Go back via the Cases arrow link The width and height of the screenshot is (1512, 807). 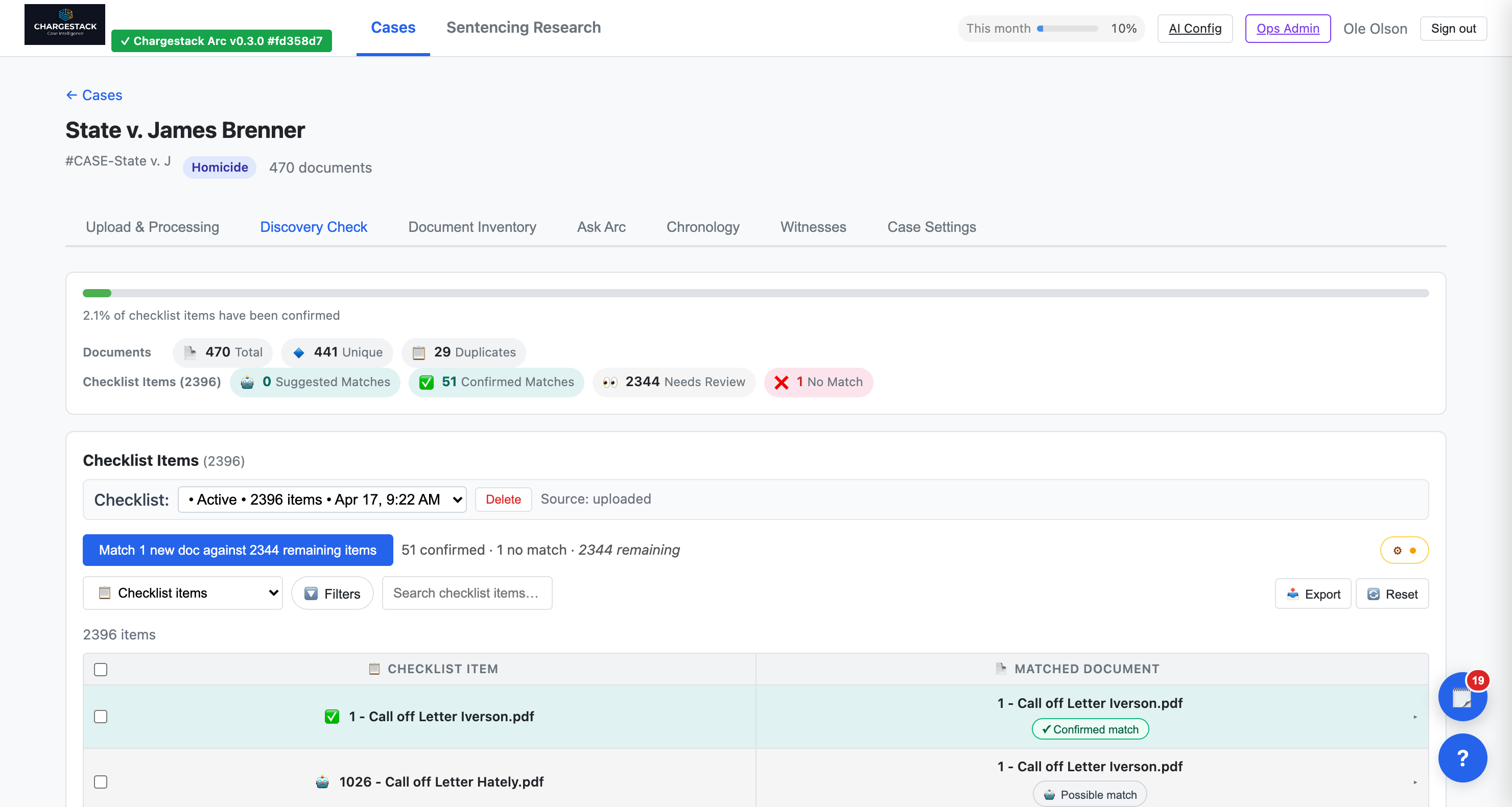(x=94, y=95)
